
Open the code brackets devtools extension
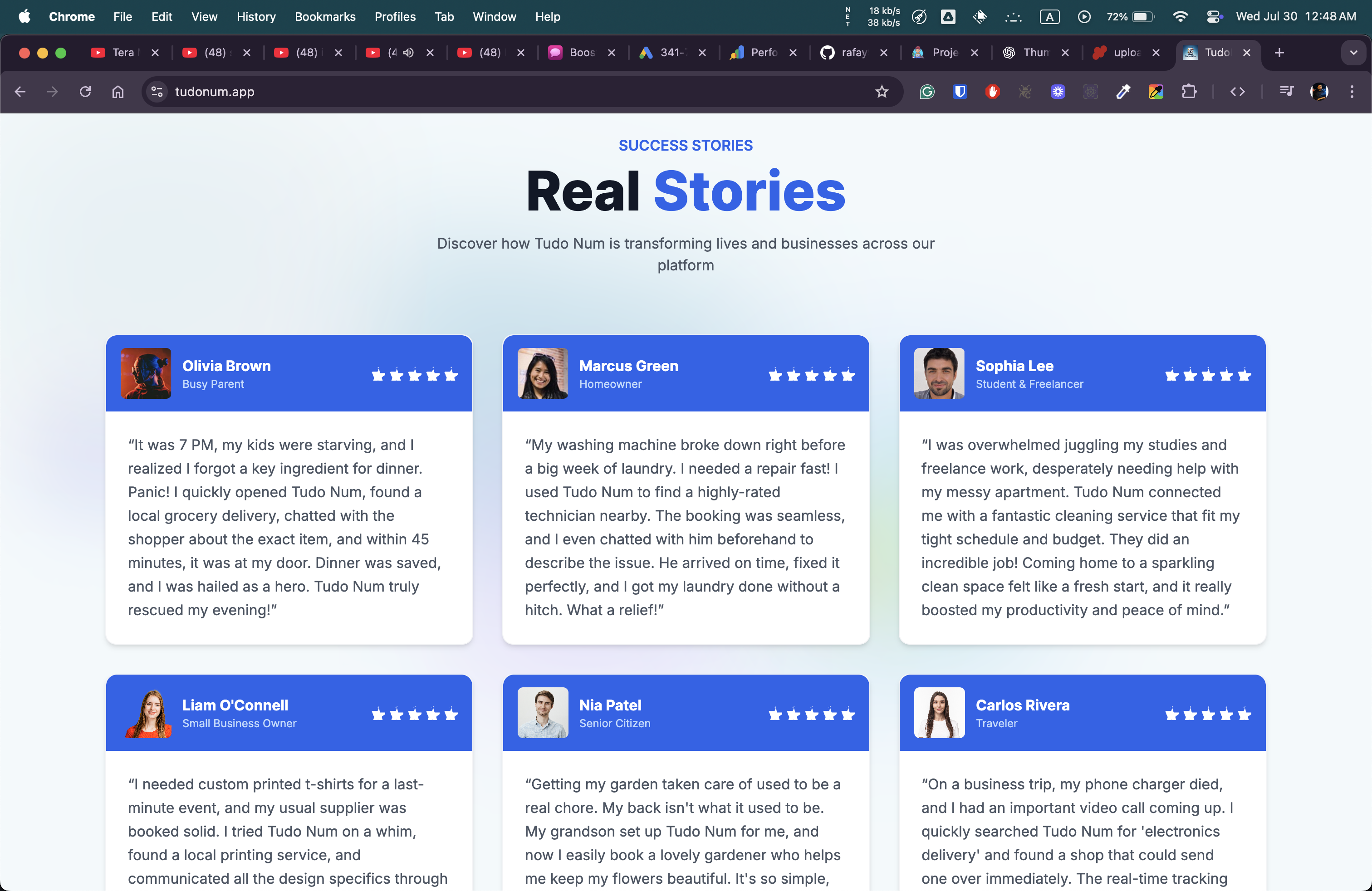[x=1237, y=92]
